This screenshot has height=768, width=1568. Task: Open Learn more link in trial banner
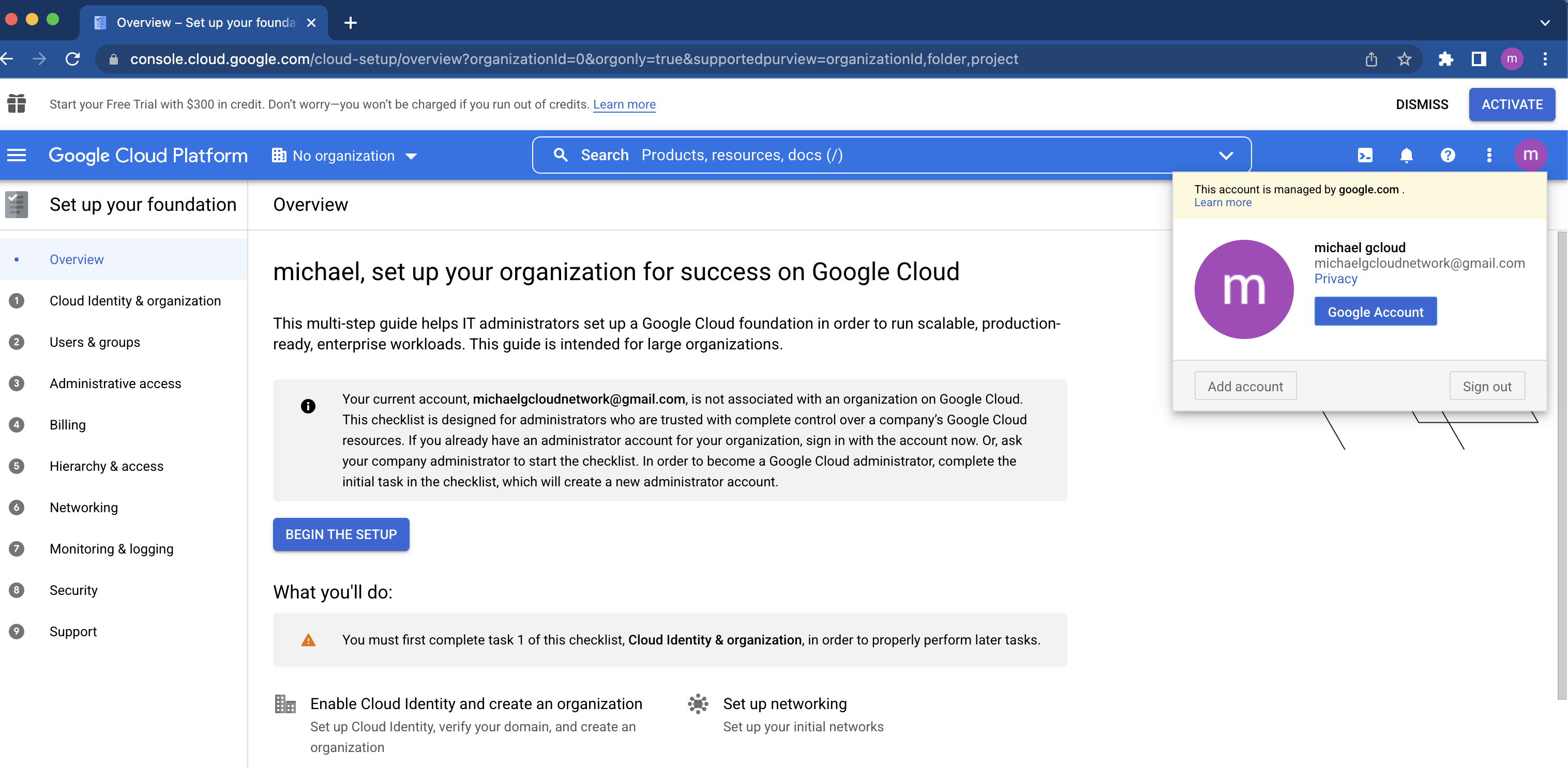point(624,104)
